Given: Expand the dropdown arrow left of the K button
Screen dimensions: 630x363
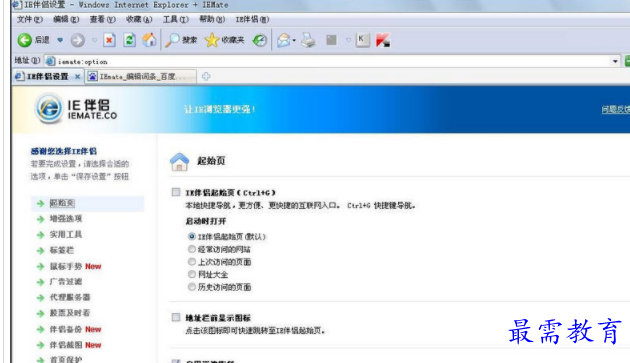Looking at the screenshot, I should pyautogui.click(x=348, y=40).
